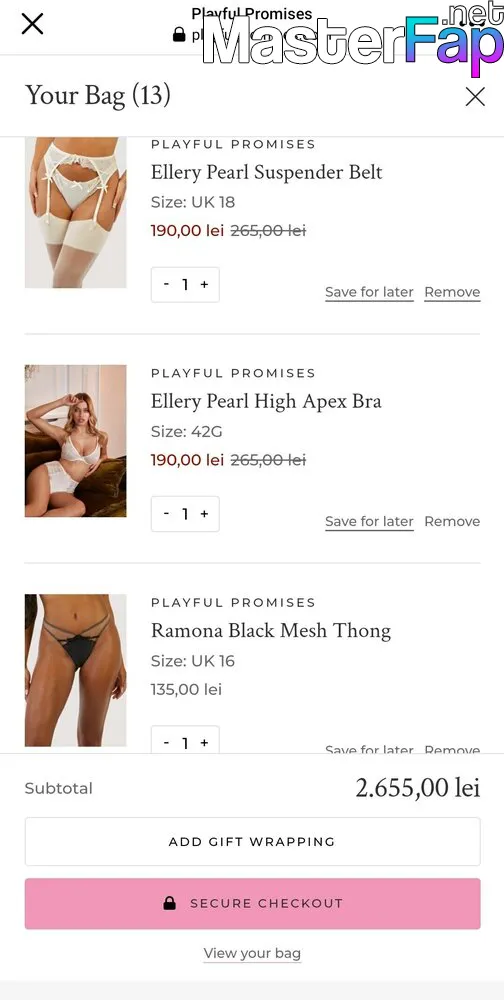Viewport: 504px width, 1000px height.
Task: Open the Ellery Pearl Suspender Belt product title
Action: click(x=267, y=172)
